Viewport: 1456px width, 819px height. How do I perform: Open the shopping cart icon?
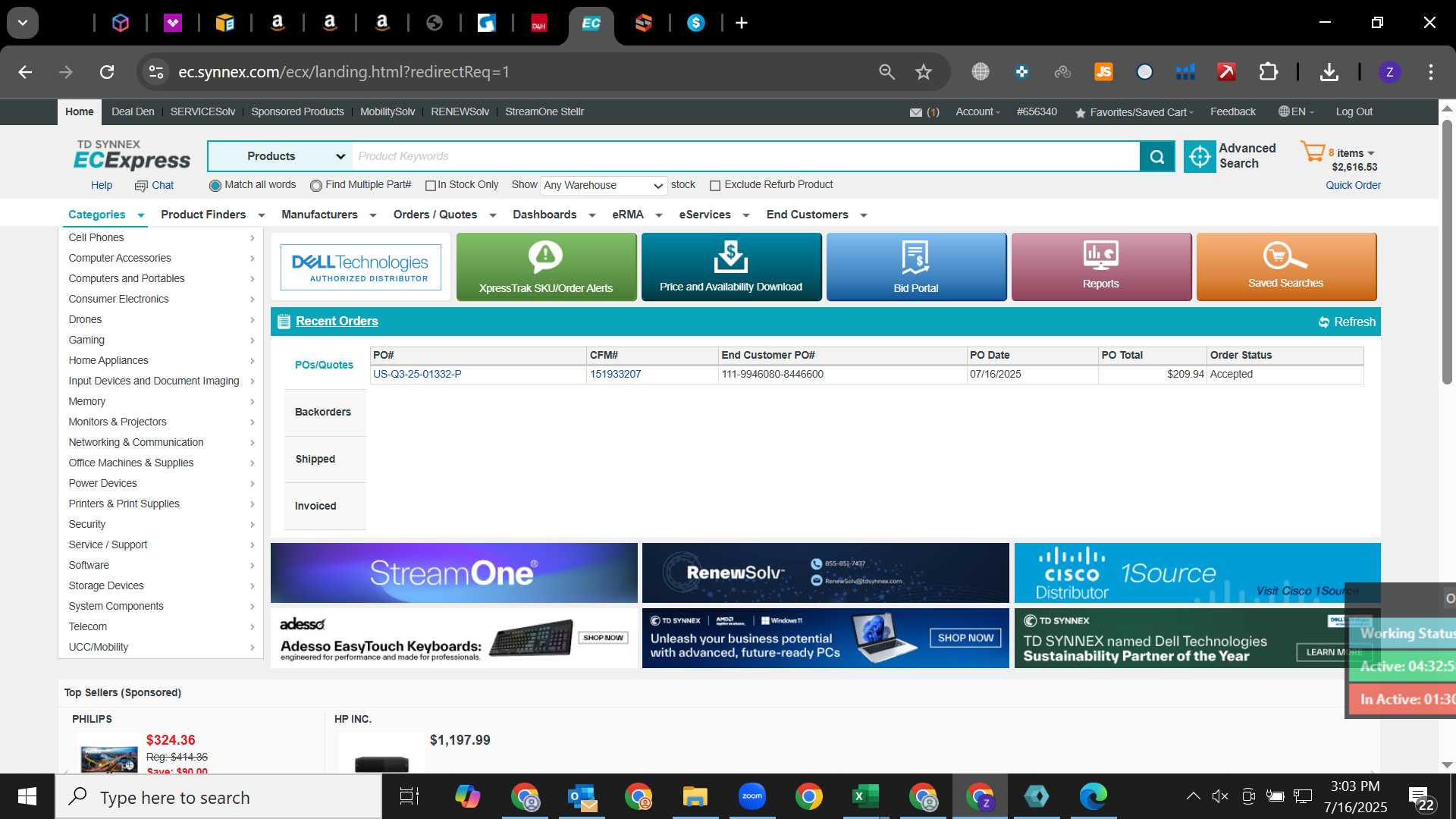coord(1312,152)
